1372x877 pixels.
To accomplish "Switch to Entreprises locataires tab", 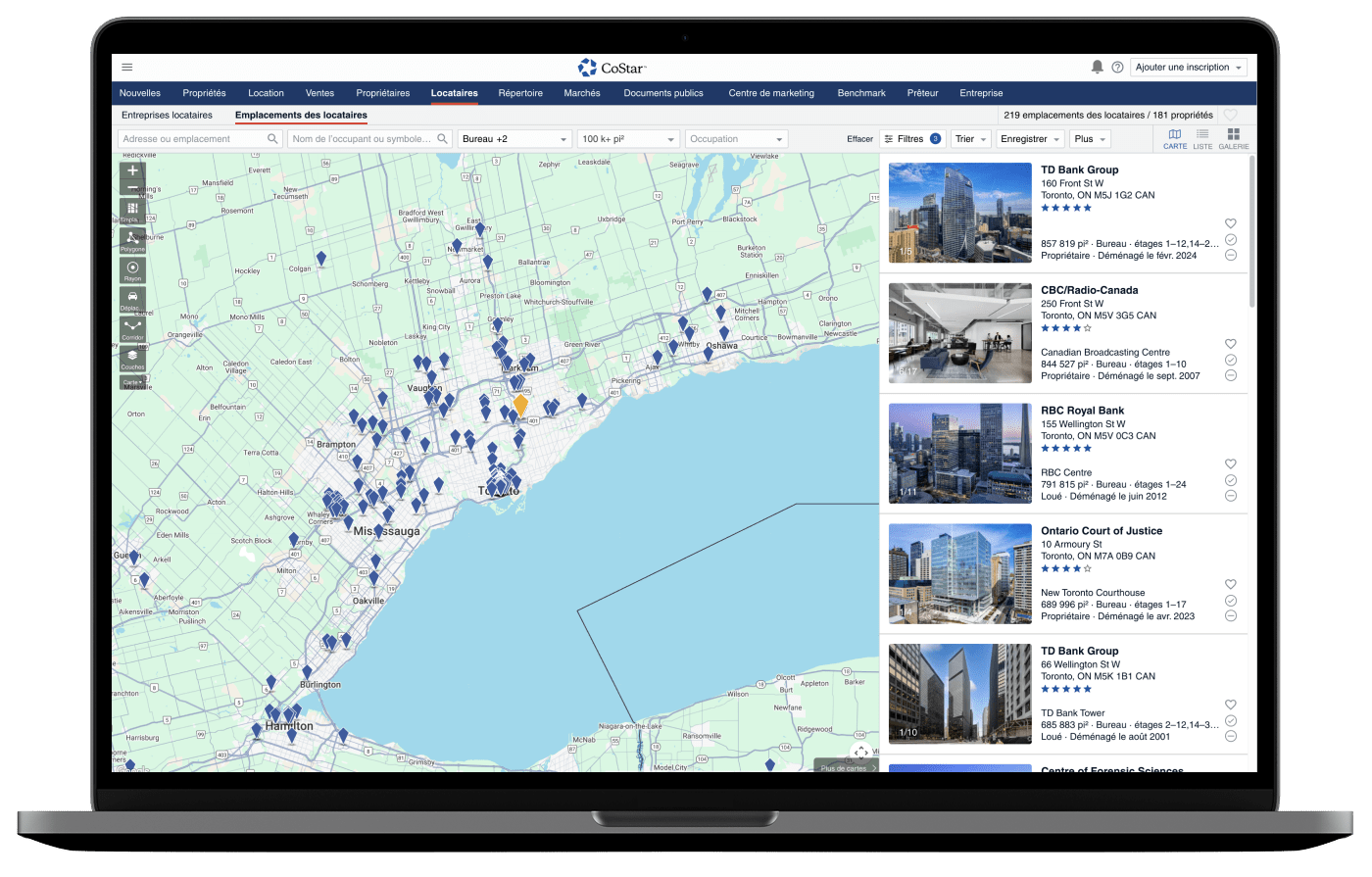I will click(x=167, y=116).
